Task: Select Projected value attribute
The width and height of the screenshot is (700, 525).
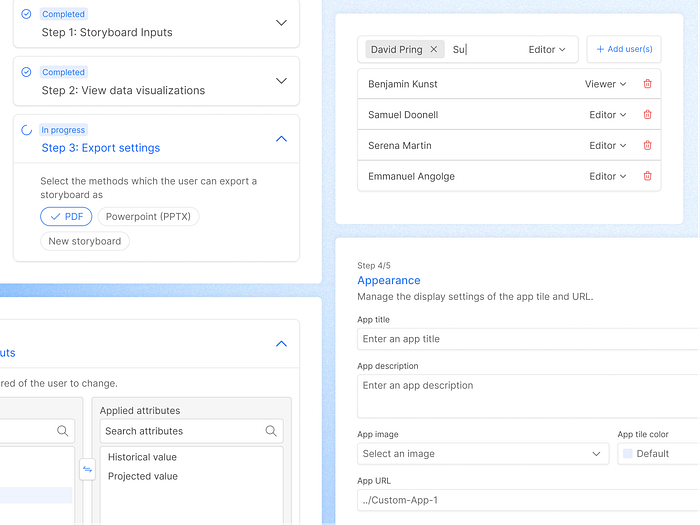Action: pyautogui.click(x=143, y=476)
